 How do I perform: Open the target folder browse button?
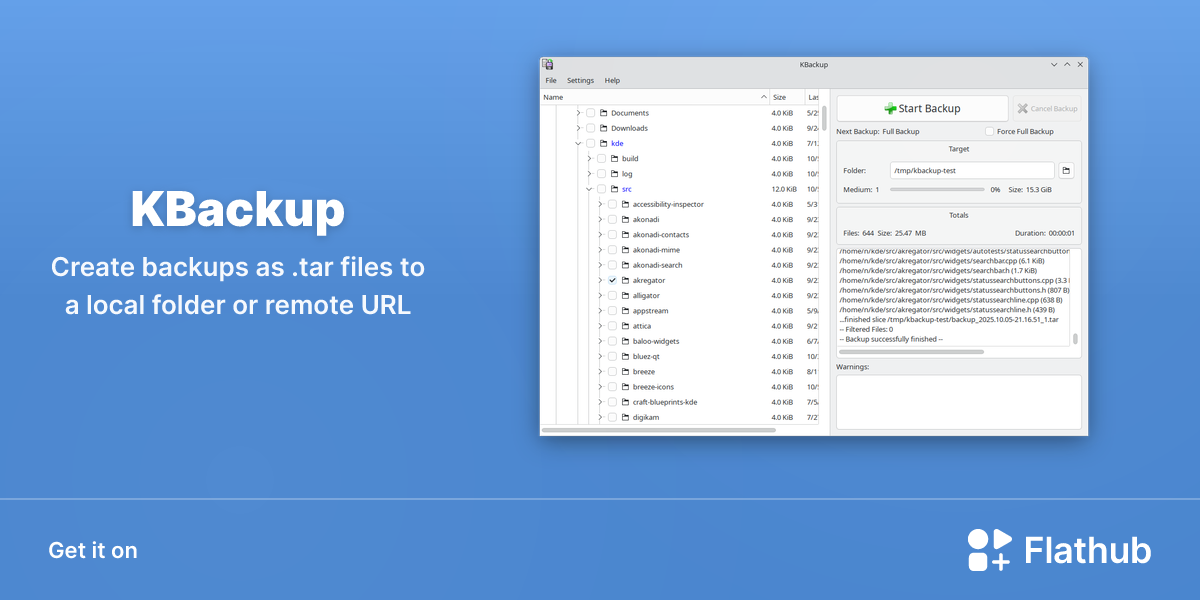point(1066,171)
